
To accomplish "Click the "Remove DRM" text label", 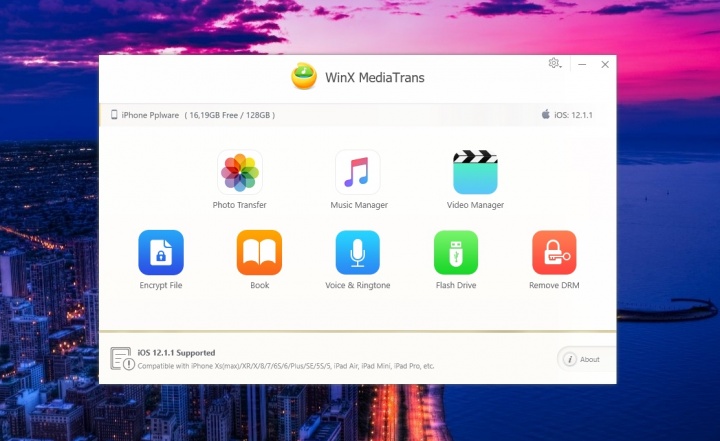I will point(554,285).
